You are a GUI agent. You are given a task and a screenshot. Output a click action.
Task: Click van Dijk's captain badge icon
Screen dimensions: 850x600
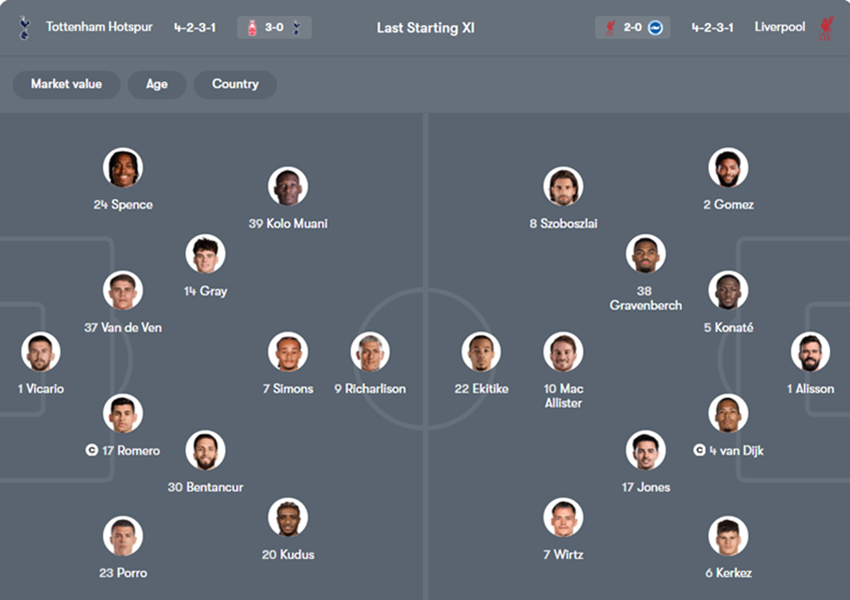click(x=699, y=451)
